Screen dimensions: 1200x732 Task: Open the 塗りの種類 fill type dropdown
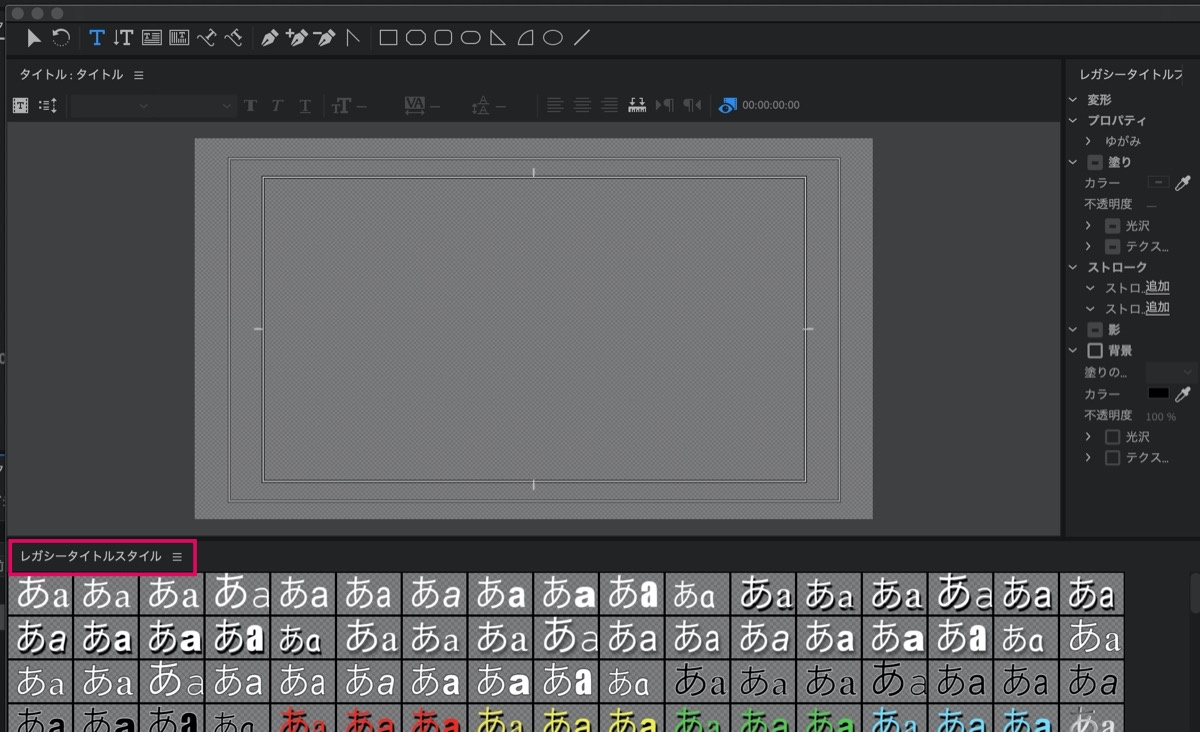click(1171, 372)
